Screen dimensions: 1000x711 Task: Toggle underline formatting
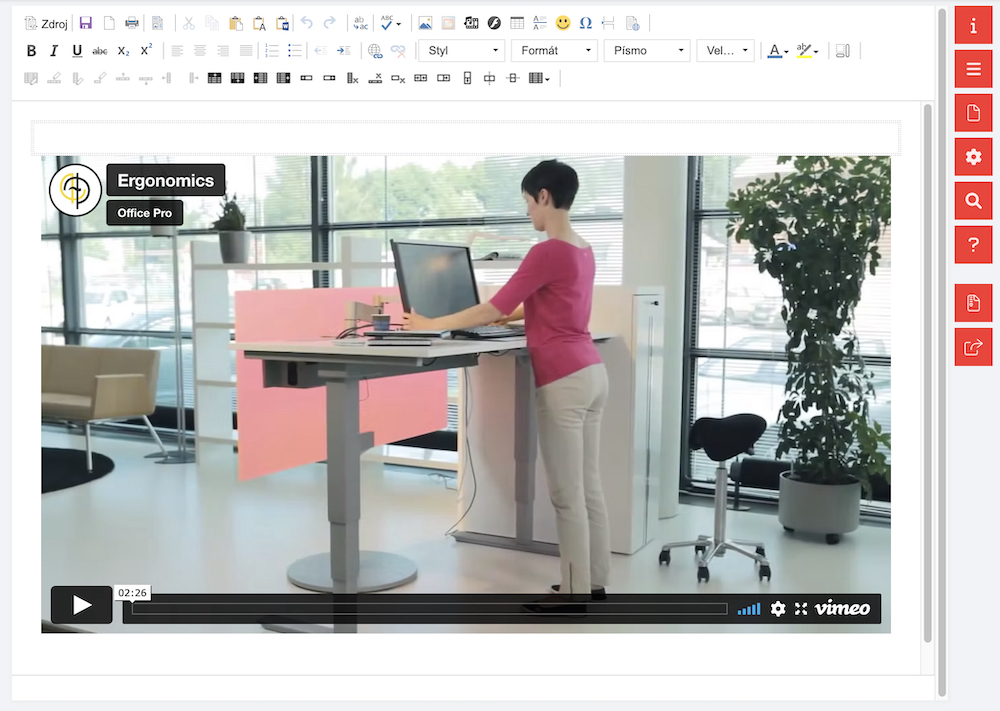(77, 51)
